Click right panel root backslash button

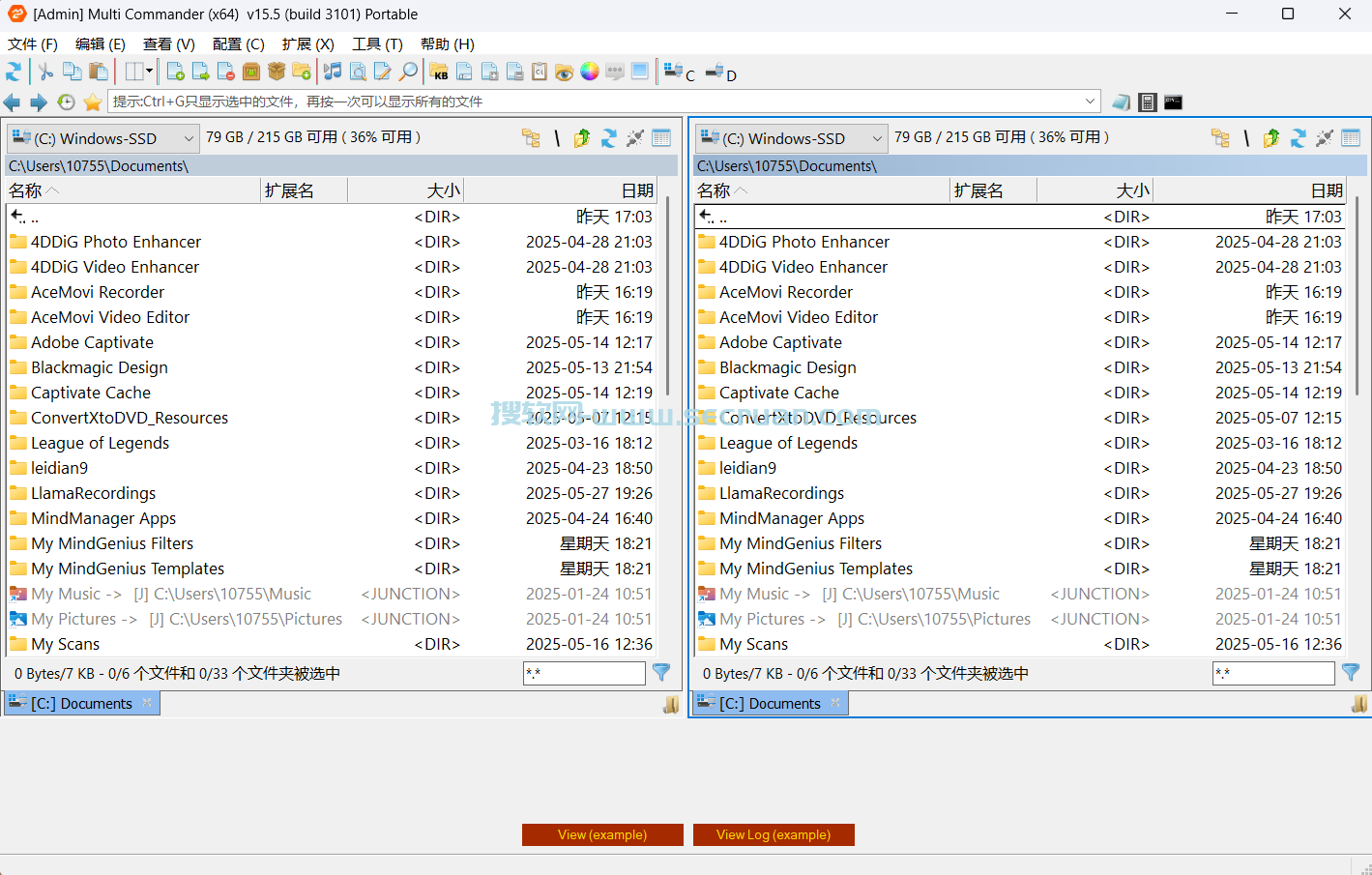[x=1246, y=138]
